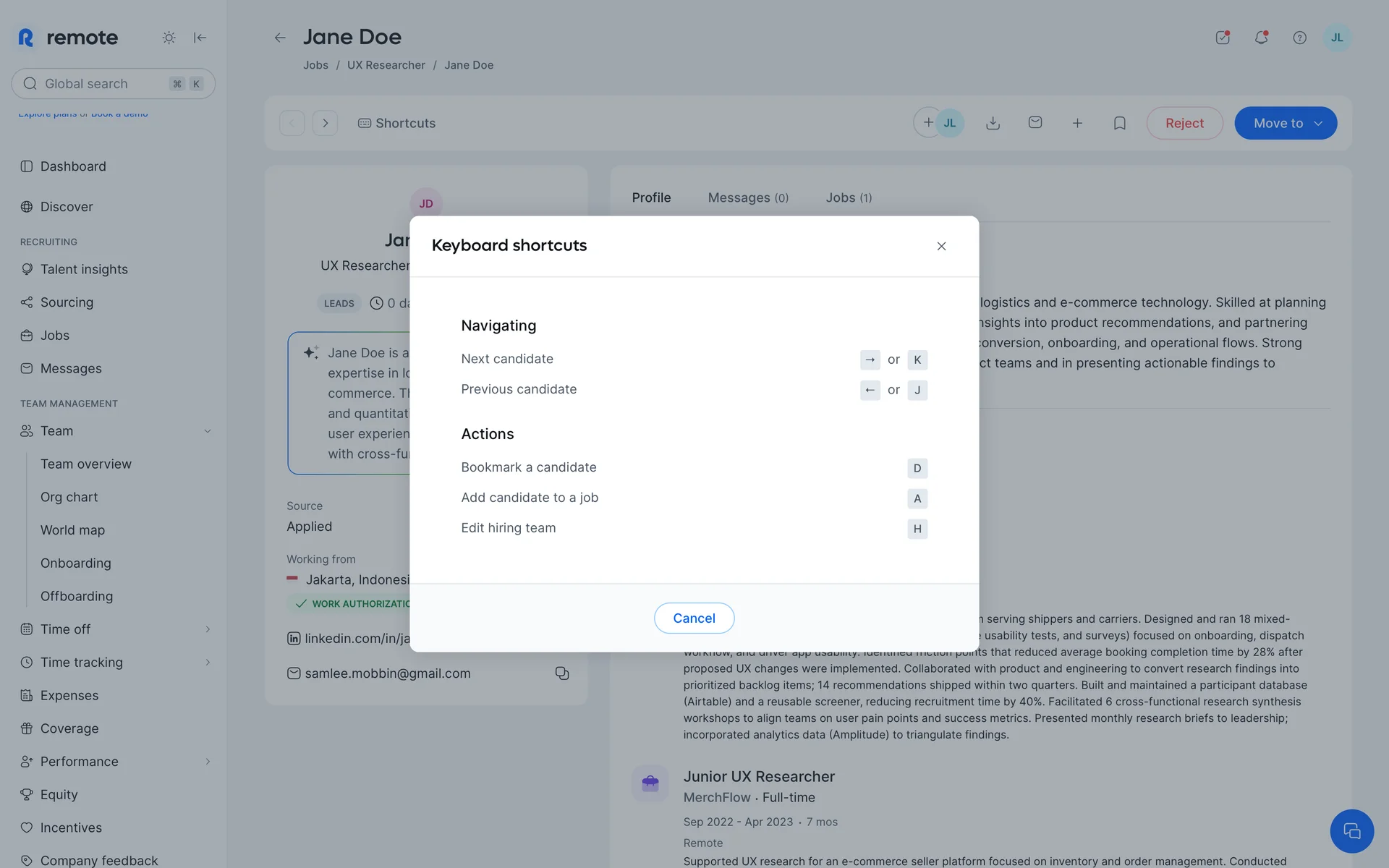Collapse the Team menu section

pyautogui.click(x=207, y=431)
